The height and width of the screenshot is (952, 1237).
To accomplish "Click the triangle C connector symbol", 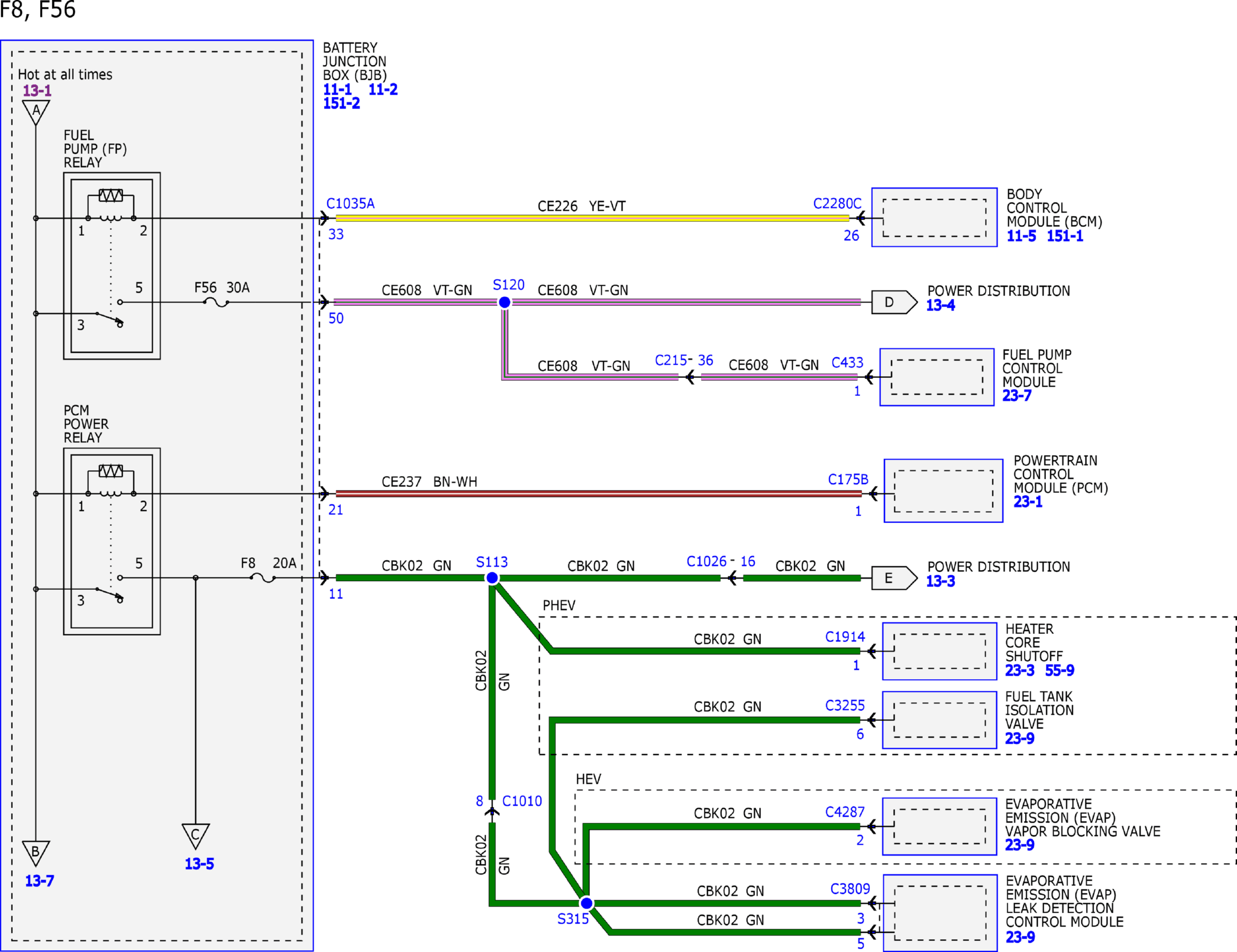I will (196, 836).
